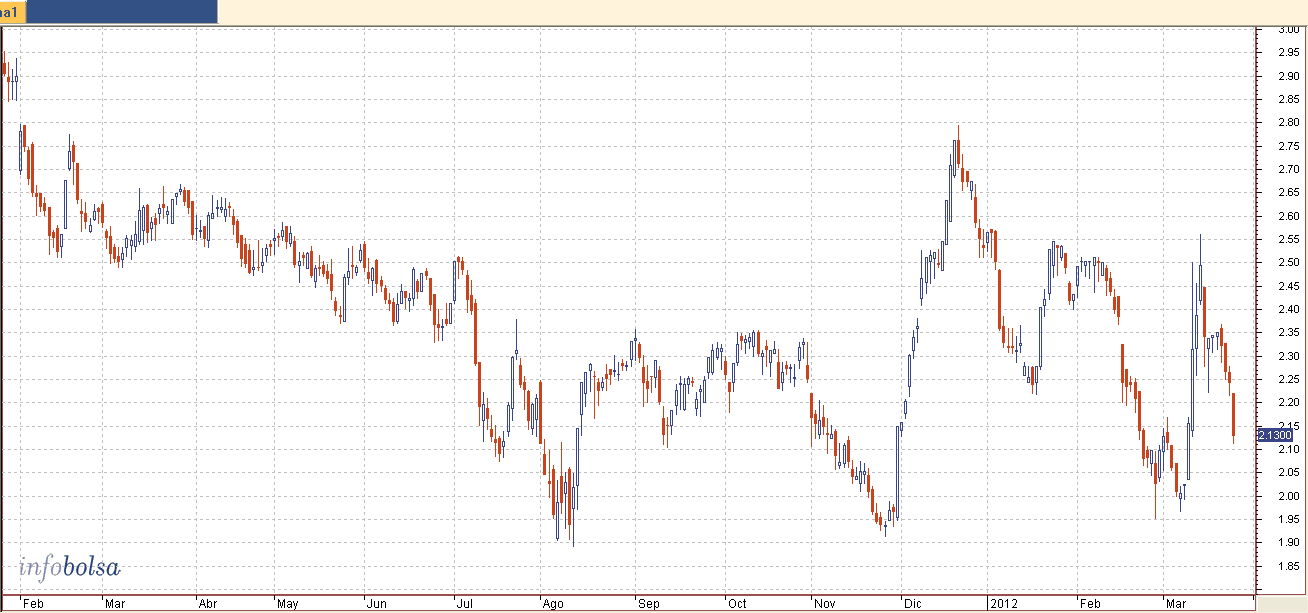
Task: Click the May month label
Action: point(288,604)
